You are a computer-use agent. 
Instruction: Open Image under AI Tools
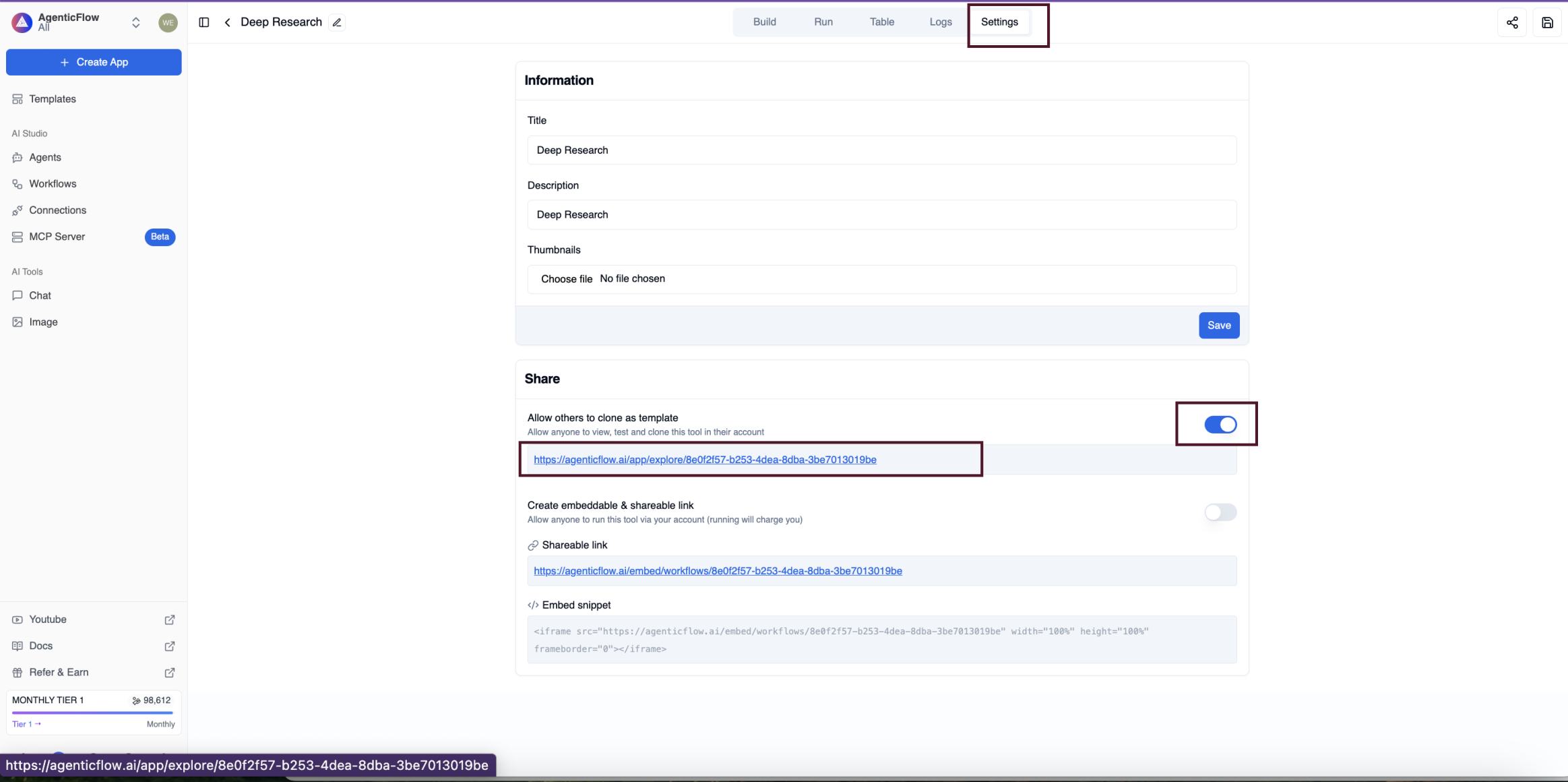(94, 322)
